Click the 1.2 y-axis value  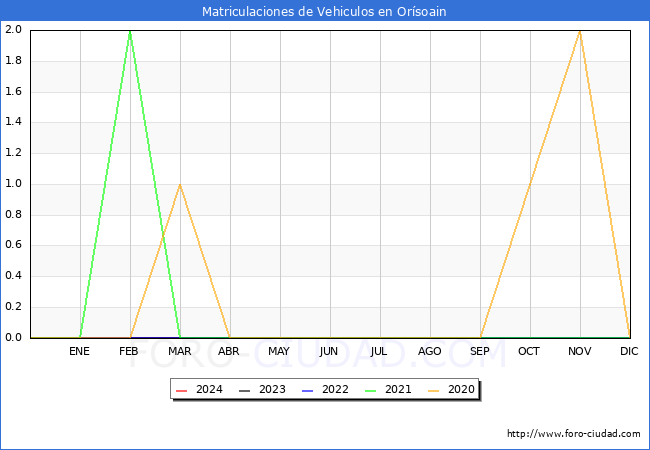point(13,153)
